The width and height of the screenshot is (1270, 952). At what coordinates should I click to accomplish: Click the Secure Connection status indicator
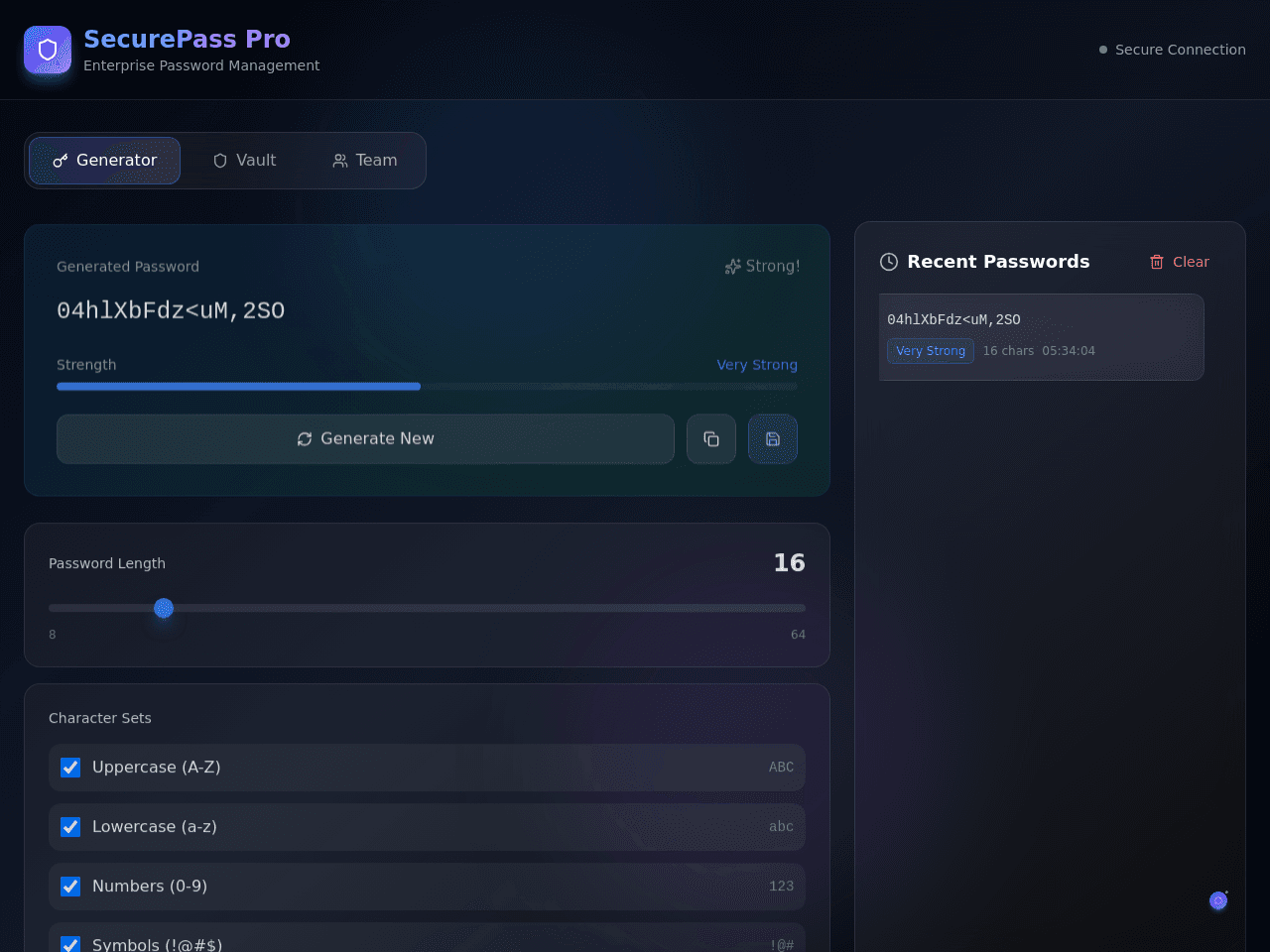pos(1173,50)
